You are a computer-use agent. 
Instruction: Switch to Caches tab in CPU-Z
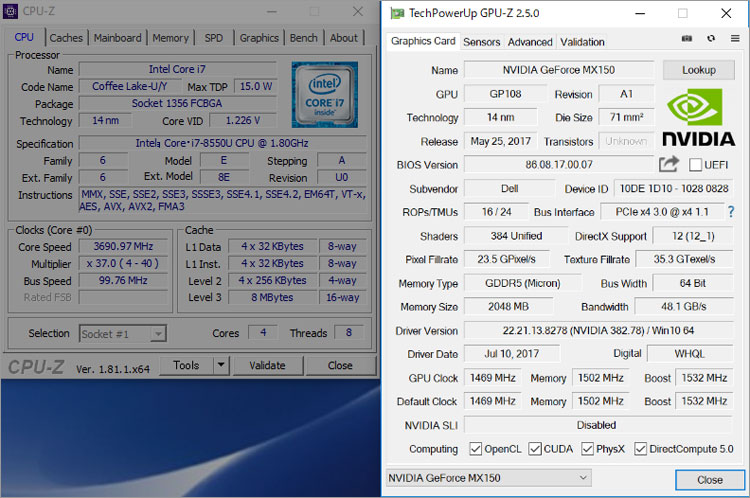[66, 38]
